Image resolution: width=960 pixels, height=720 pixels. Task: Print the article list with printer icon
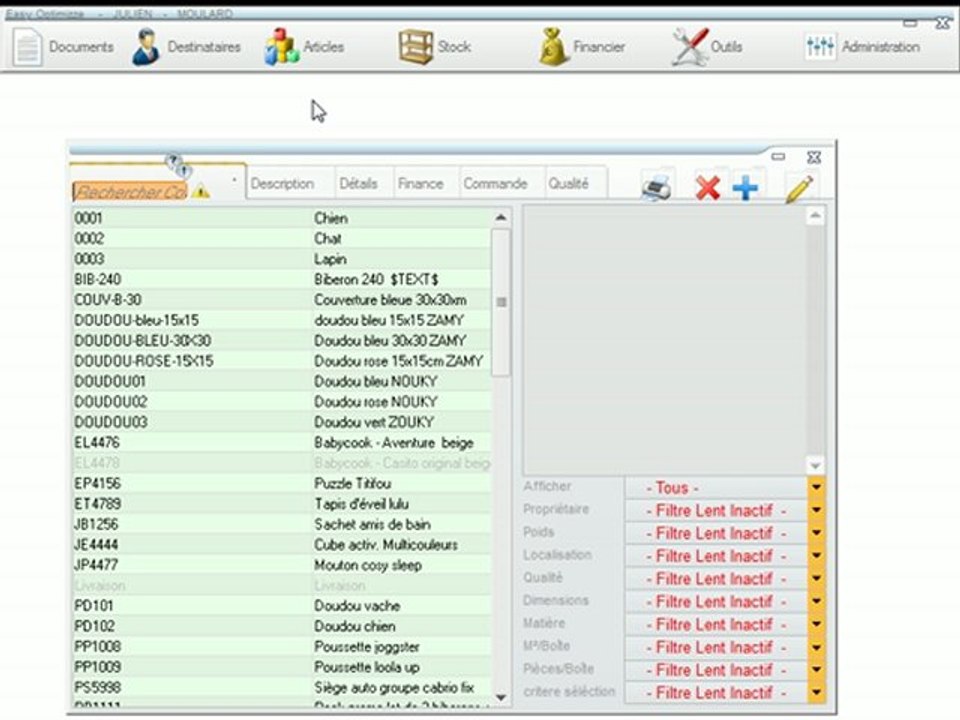(657, 187)
